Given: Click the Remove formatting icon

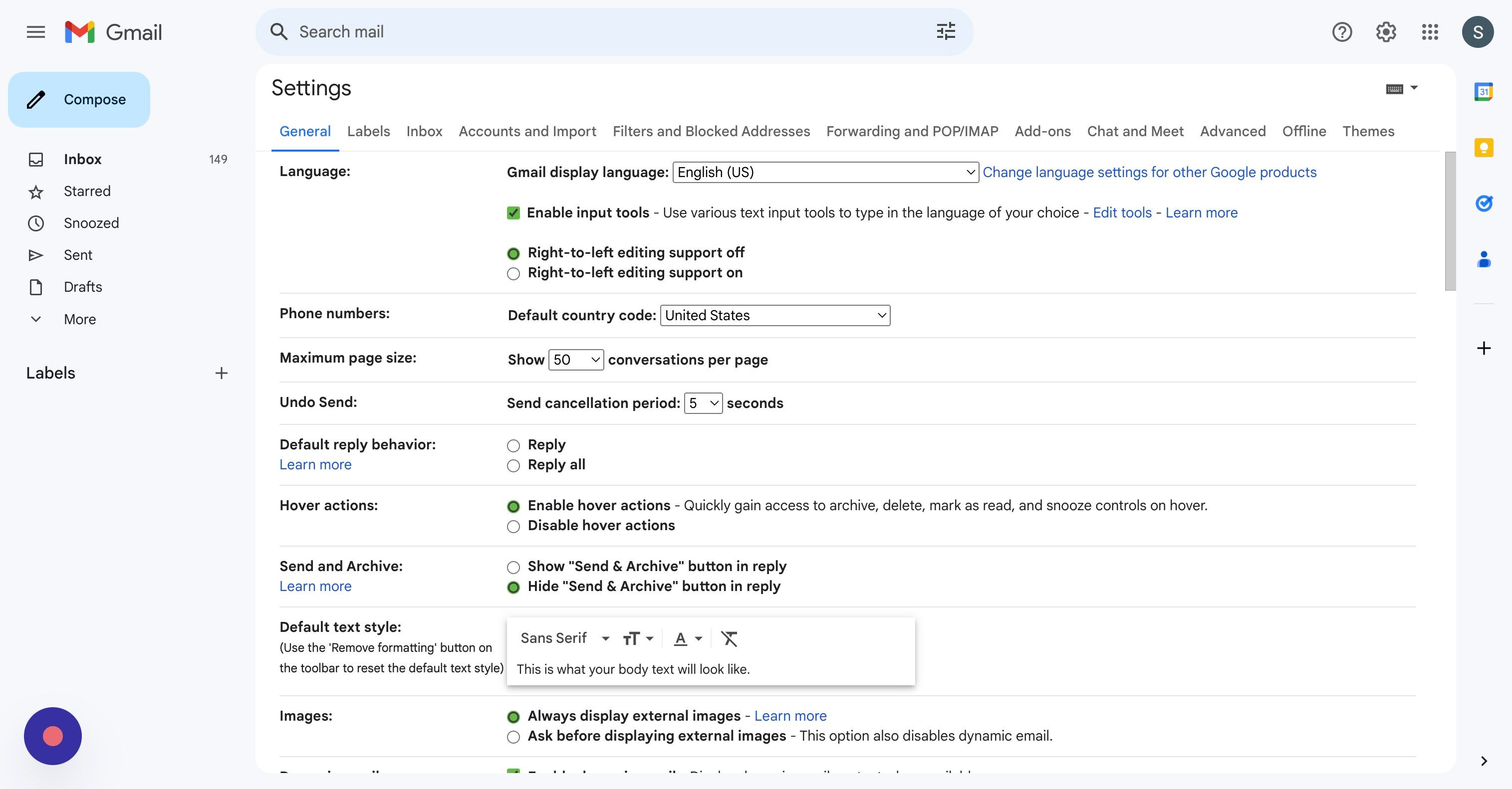Looking at the screenshot, I should (729, 638).
